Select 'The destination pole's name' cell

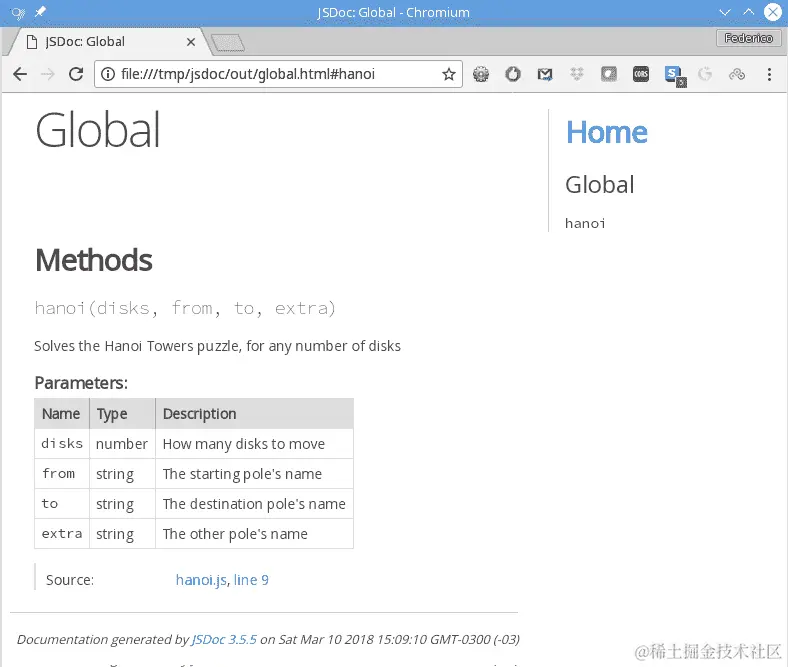click(x=254, y=504)
